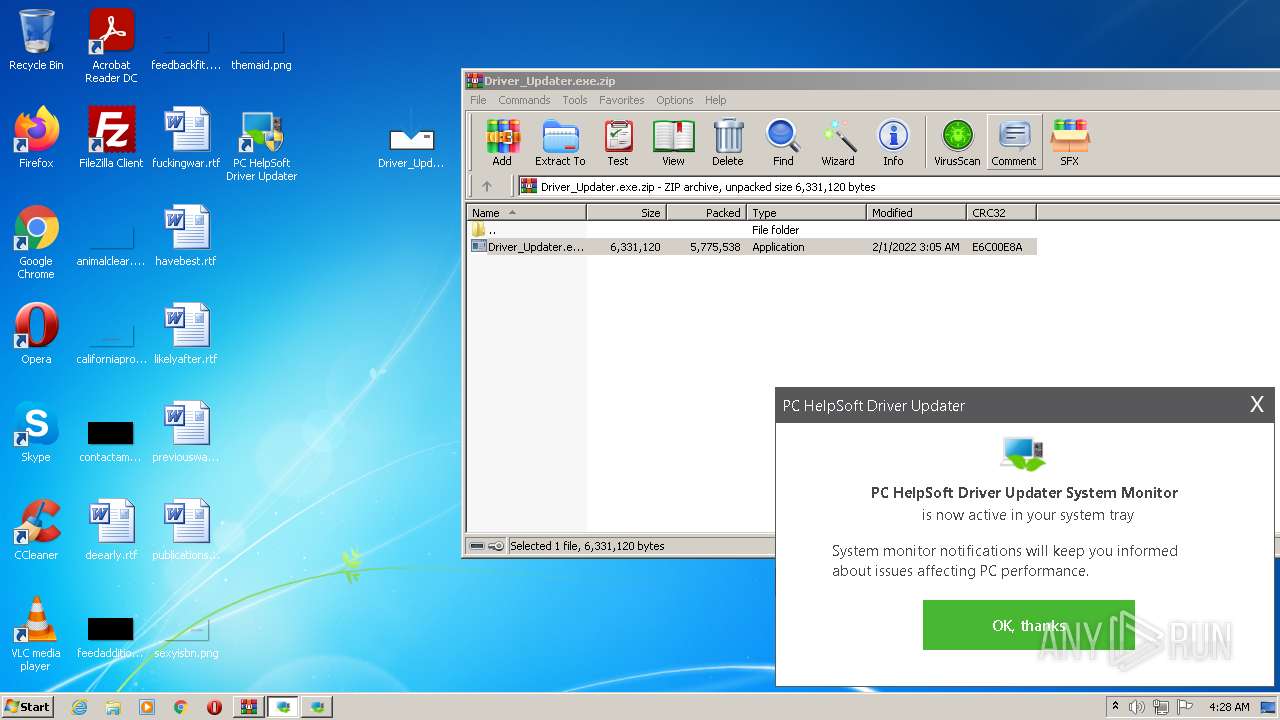Click the volume speaker tray icon
This screenshot has width=1280, height=720.
point(1137,707)
